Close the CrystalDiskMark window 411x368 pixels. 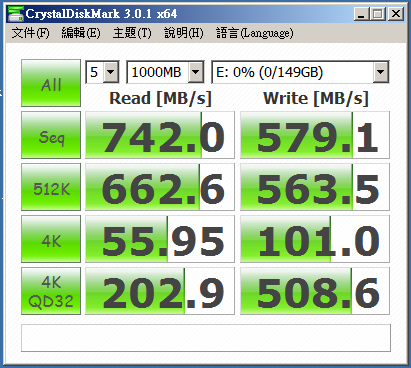click(396, 14)
